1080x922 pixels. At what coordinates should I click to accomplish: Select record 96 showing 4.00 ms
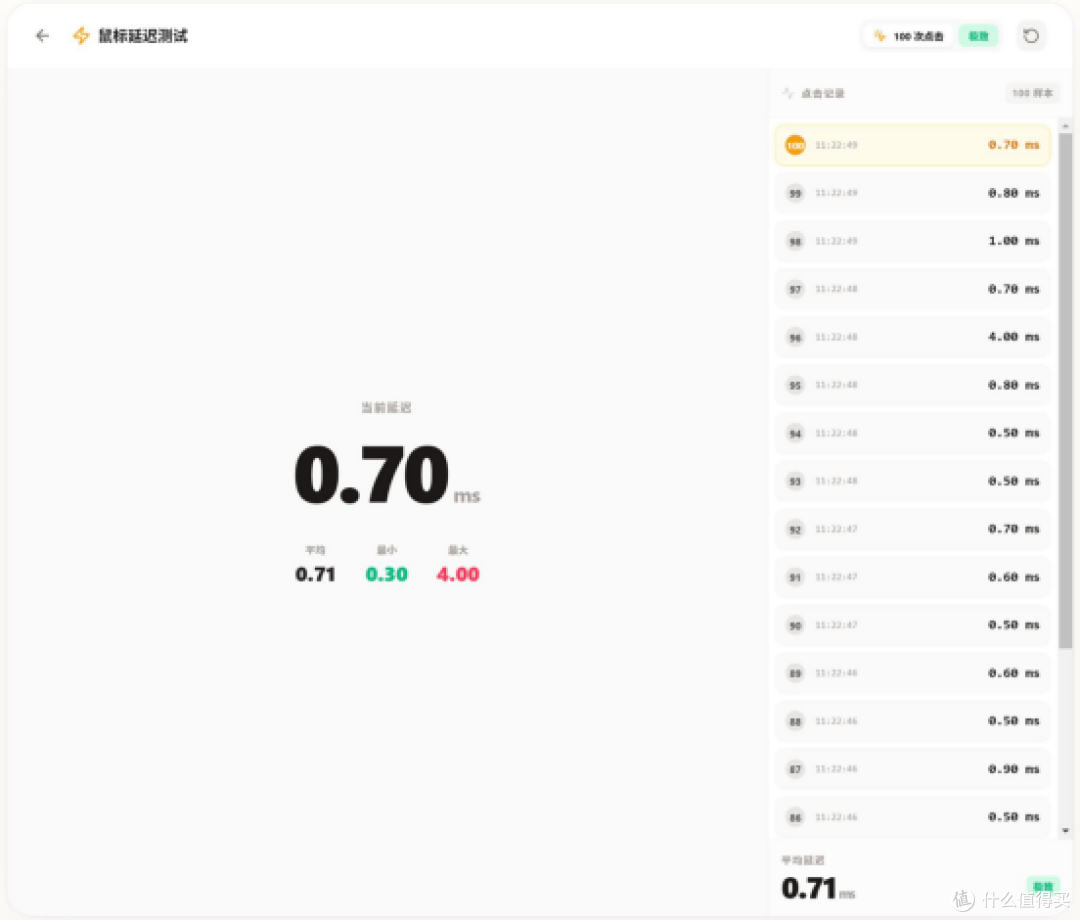pos(912,337)
